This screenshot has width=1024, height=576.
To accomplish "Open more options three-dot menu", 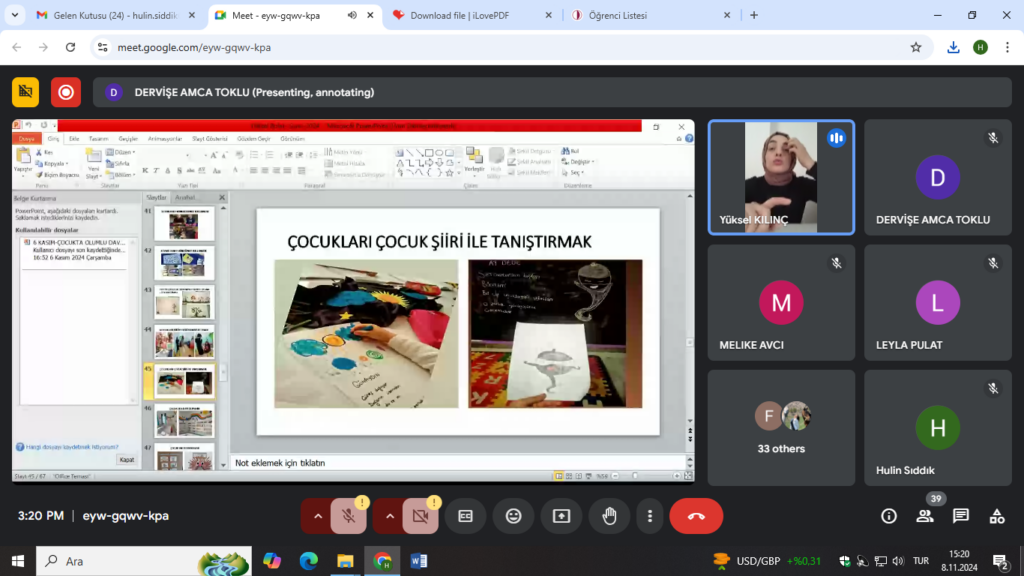I will [x=650, y=516].
